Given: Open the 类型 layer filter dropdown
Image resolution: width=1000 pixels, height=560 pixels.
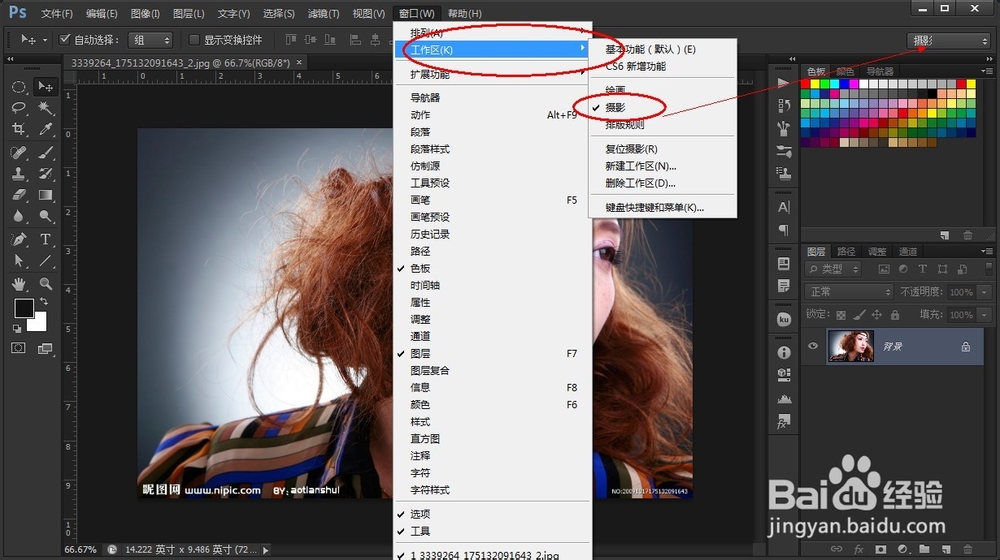Looking at the screenshot, I should tap(833, 269).
